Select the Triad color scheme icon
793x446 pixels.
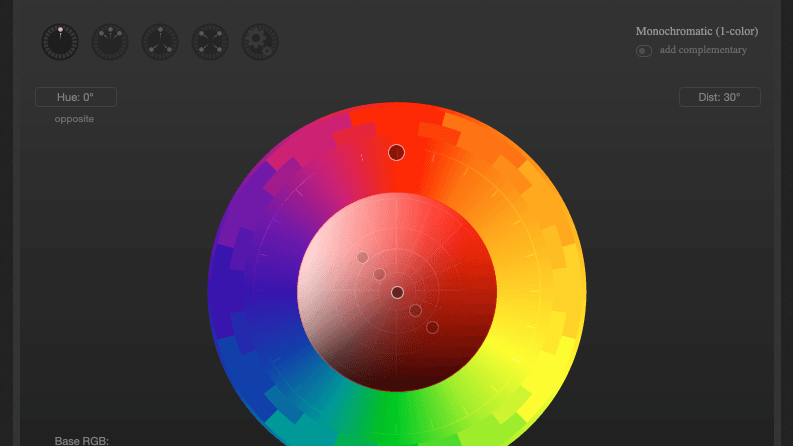tap(160, 42)
